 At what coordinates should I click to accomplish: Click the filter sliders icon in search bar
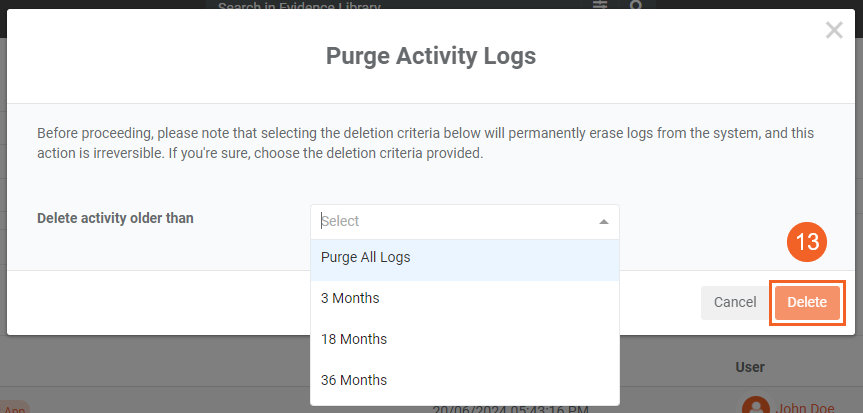(600, 6)
